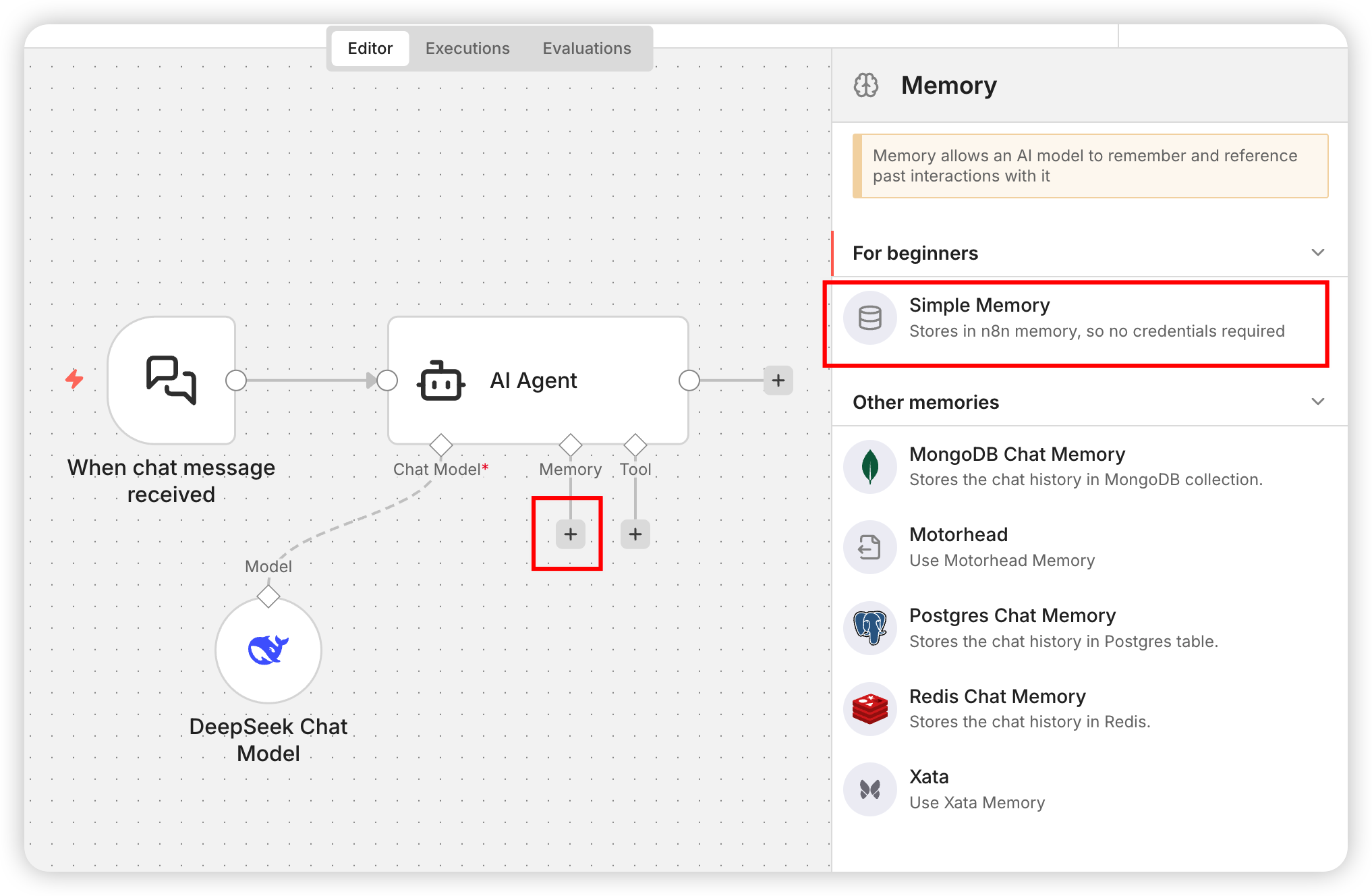Select the Xata butterfly icon
This screenshot has height=896, width=1372.
click(869, 789)
